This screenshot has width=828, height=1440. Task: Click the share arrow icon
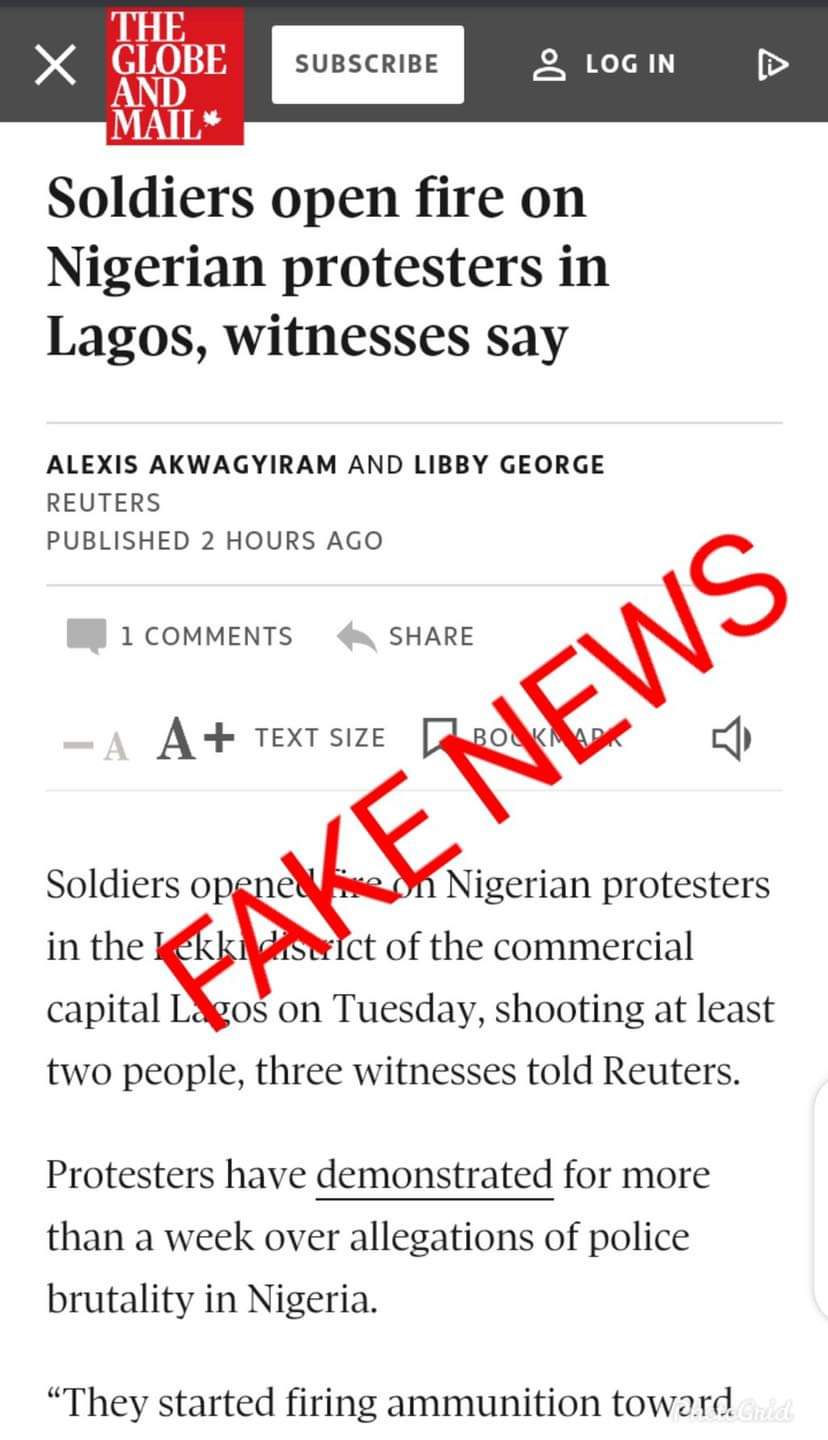(x=357, y=637)
